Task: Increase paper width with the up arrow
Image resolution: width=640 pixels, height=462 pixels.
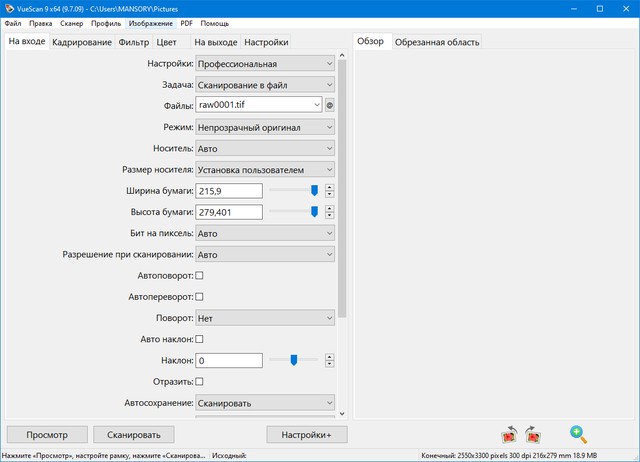Action: tap(329, 187)
